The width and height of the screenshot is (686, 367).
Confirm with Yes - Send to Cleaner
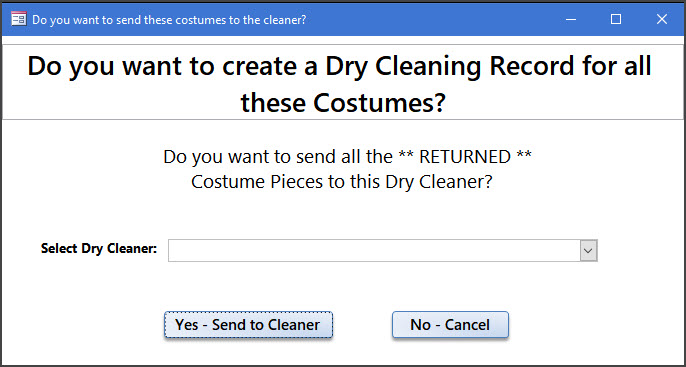click(248, 325)
